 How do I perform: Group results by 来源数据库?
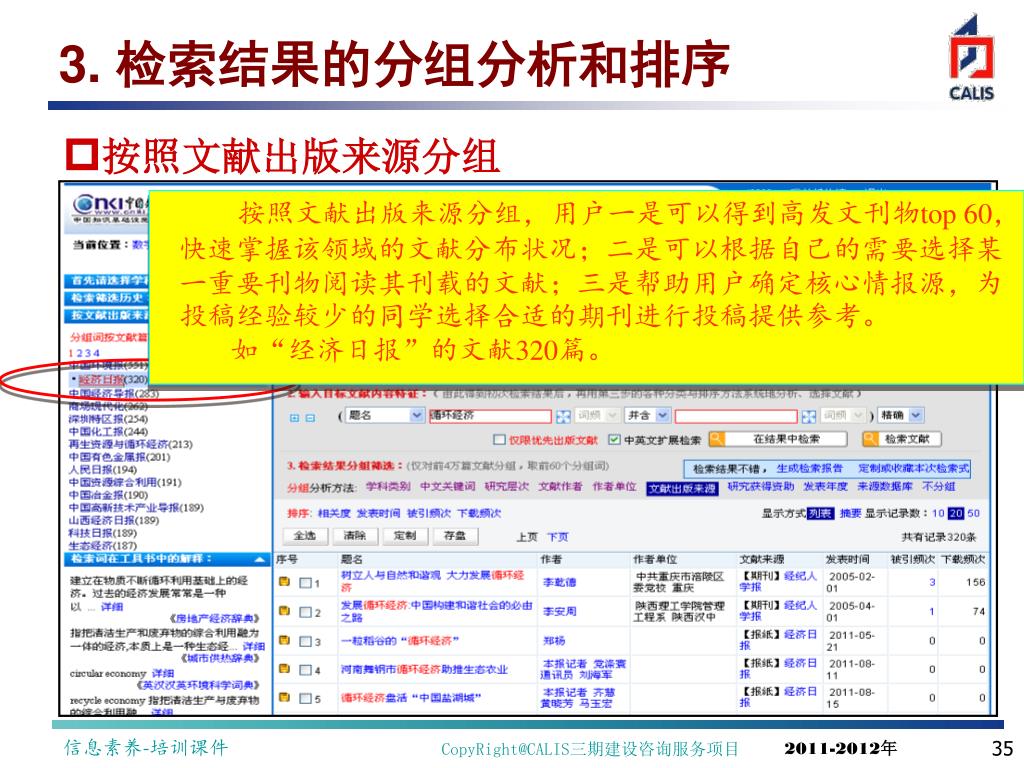pyautogui.click(x=884, y=487)
